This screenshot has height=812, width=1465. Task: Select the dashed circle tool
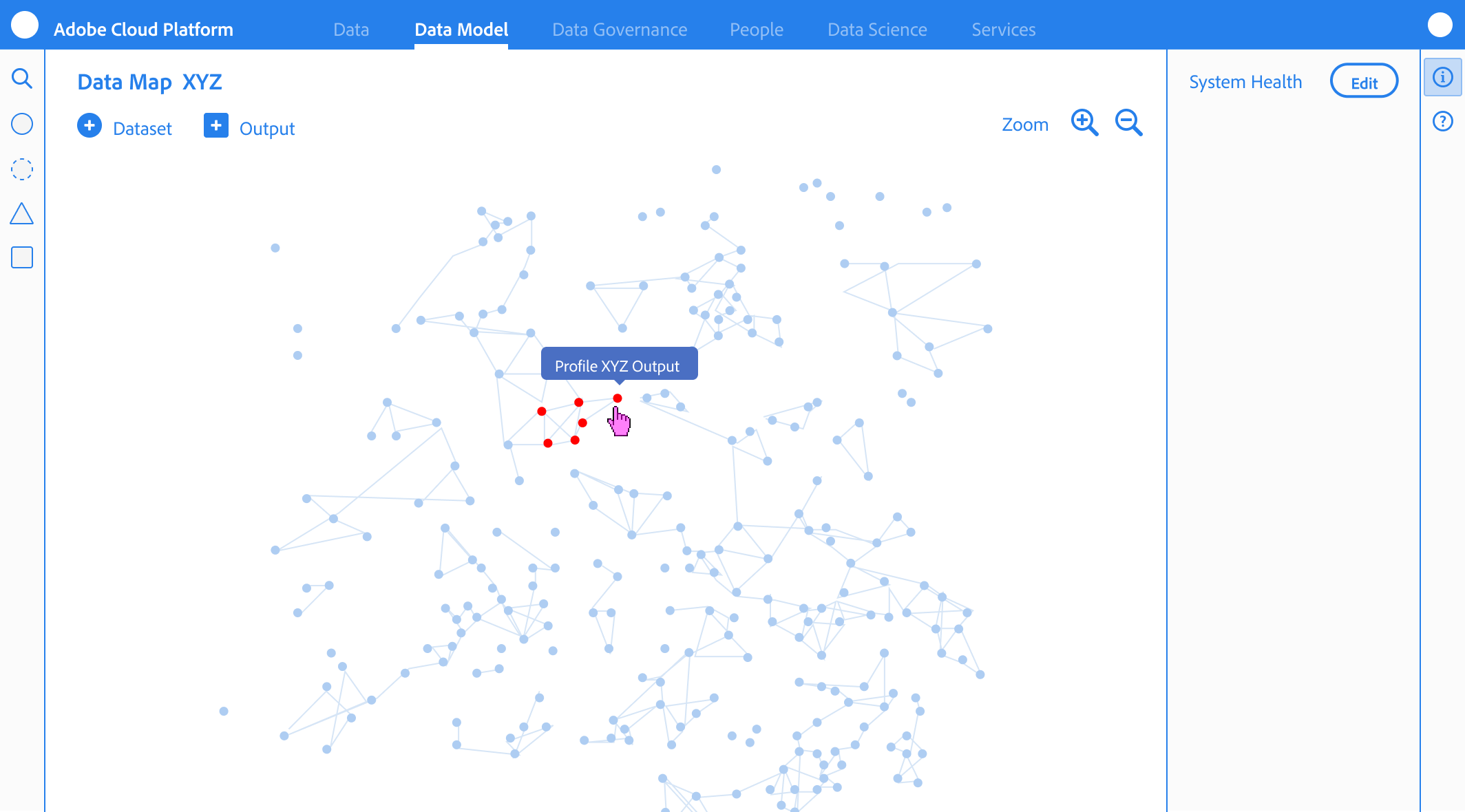pyautogui.click(x=22, y=169)
